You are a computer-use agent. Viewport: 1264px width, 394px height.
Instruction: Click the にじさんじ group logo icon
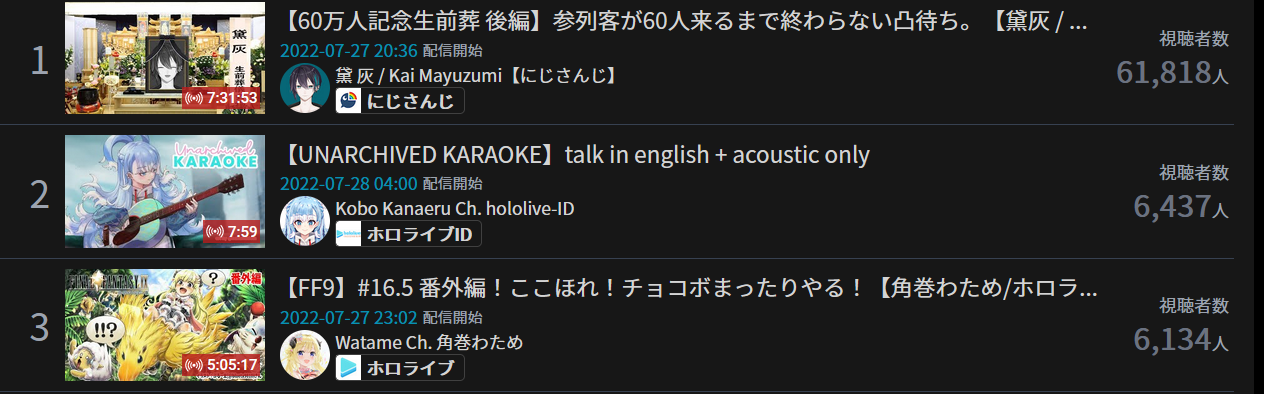pos(348,101)
